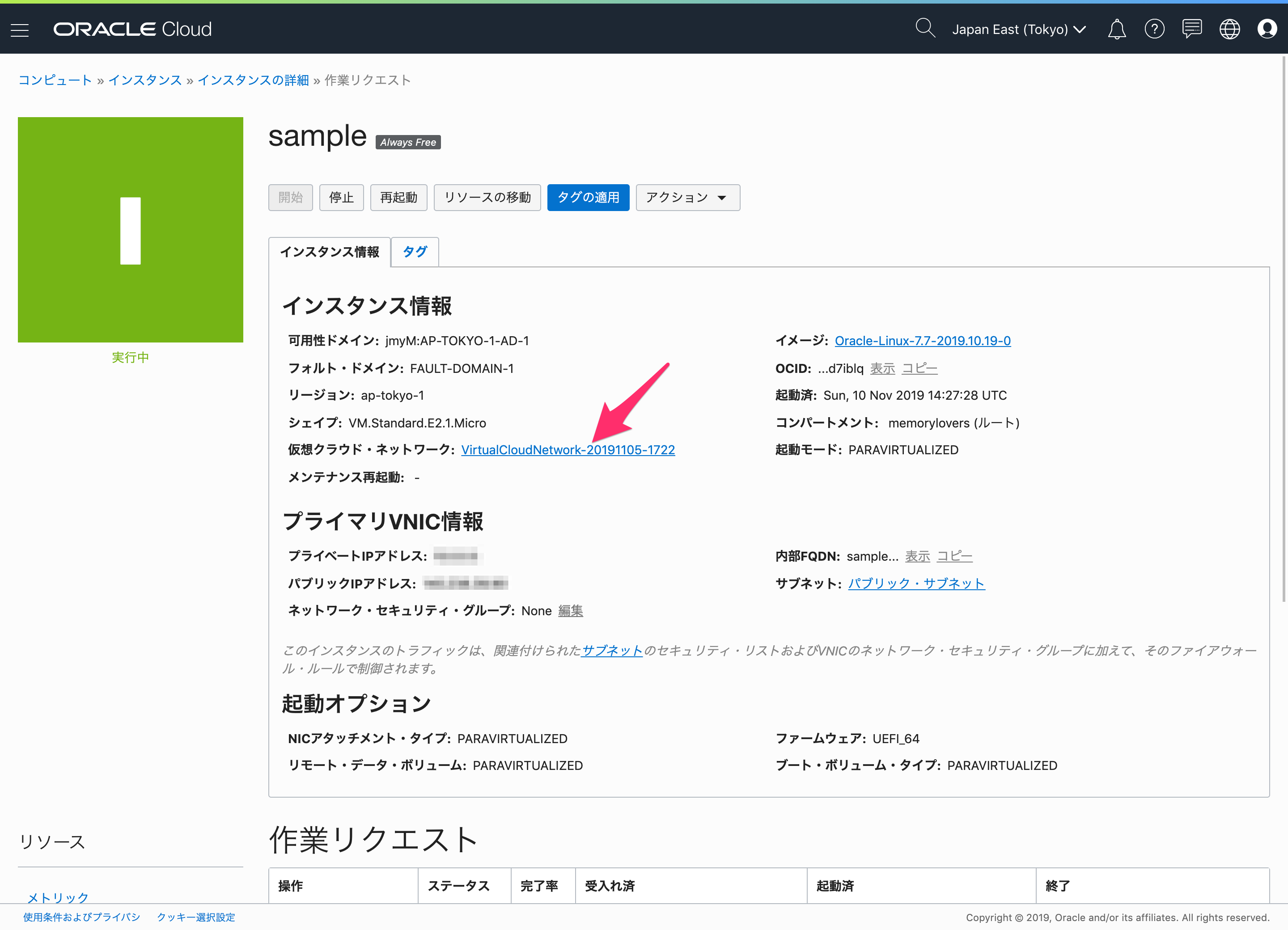Click the 再起動 button
Image resolution: width=1288 pixels, height=930 pixels.
tap(398, 198)
